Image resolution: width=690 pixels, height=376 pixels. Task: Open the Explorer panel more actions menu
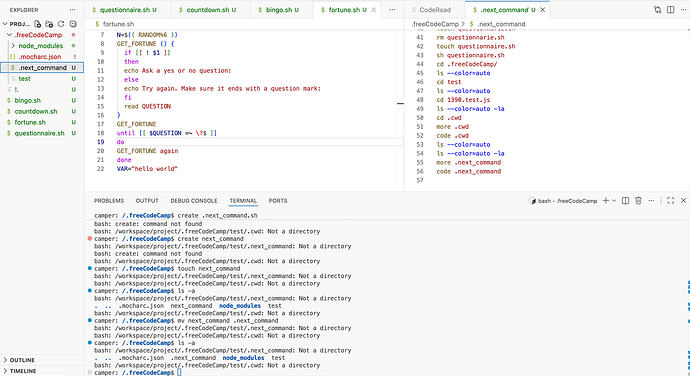[x=72, y=10]
